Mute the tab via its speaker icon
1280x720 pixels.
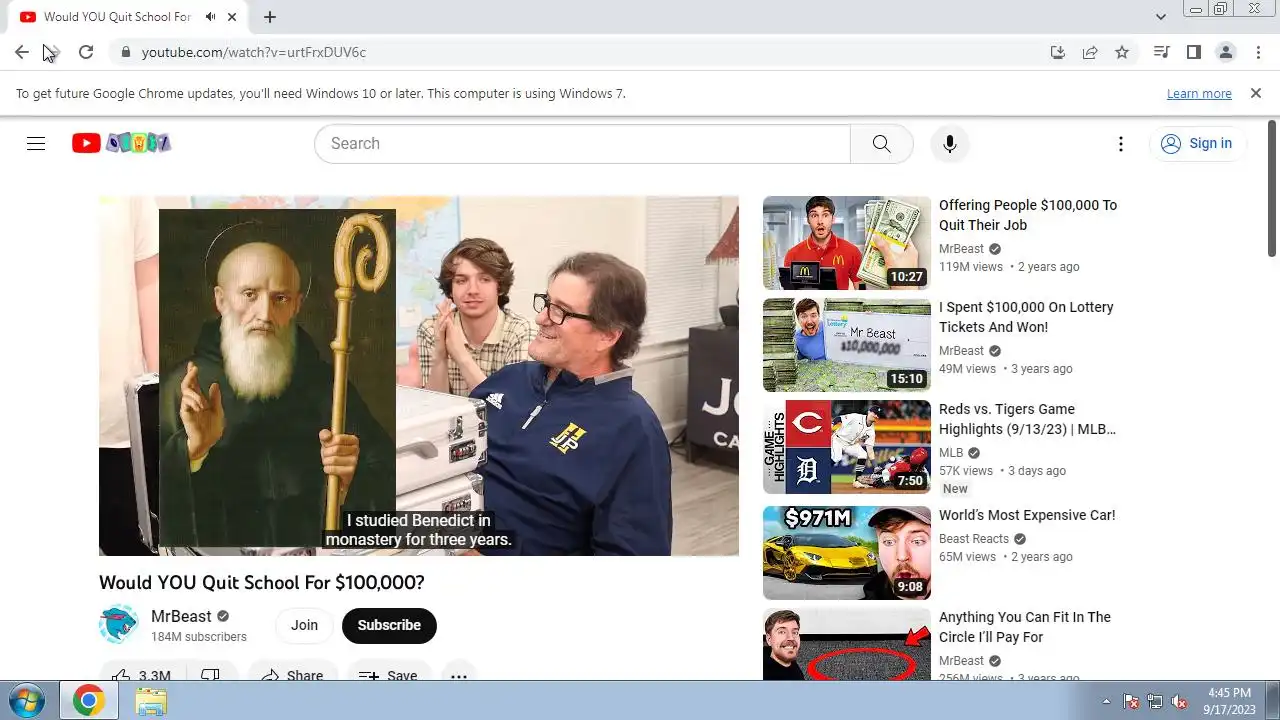[211, 17]
